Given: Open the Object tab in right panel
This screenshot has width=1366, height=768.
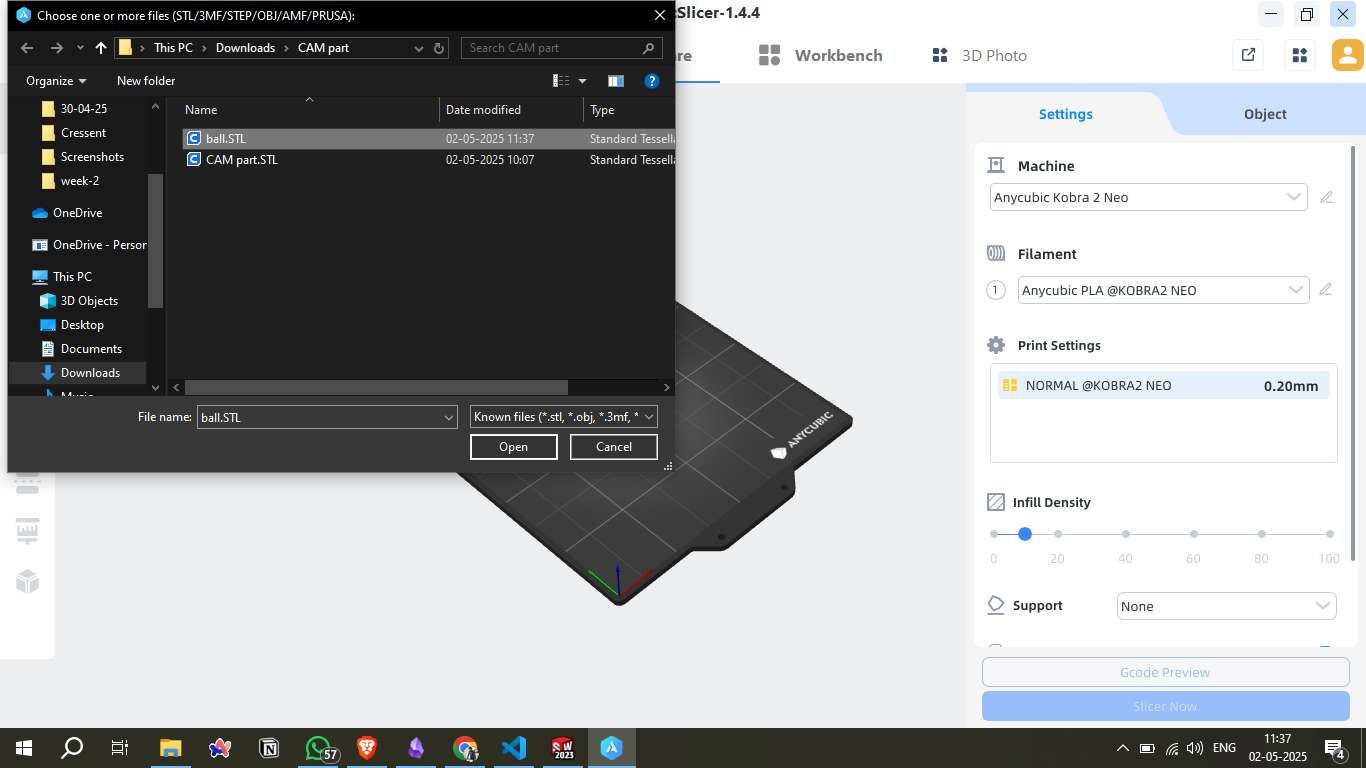Looking at the screenshot, I should (1265, 114).
